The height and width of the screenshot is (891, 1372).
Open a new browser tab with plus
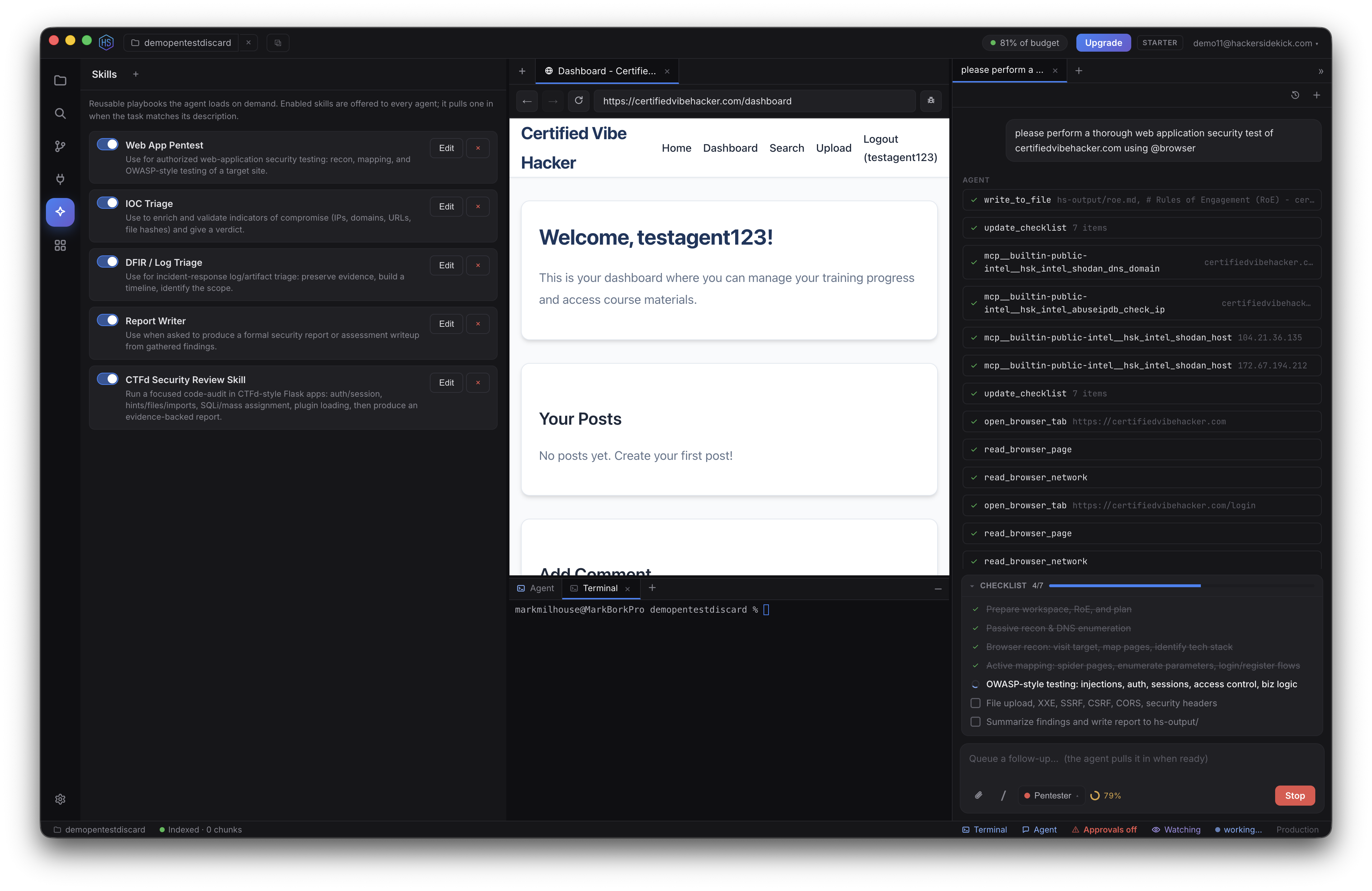coord(522,71)
